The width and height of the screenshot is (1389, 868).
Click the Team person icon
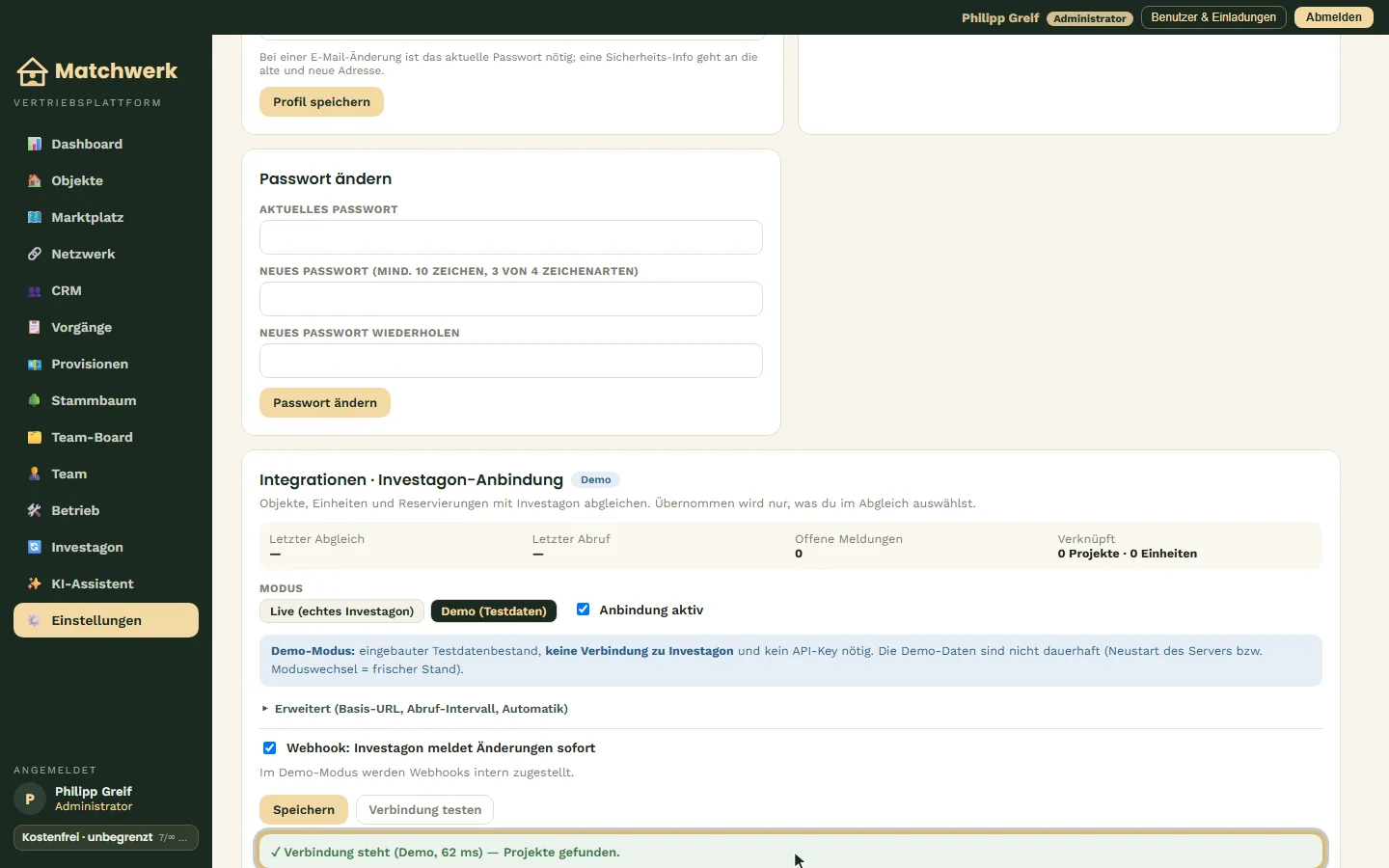pyautogui.click(x=35, y=474)
